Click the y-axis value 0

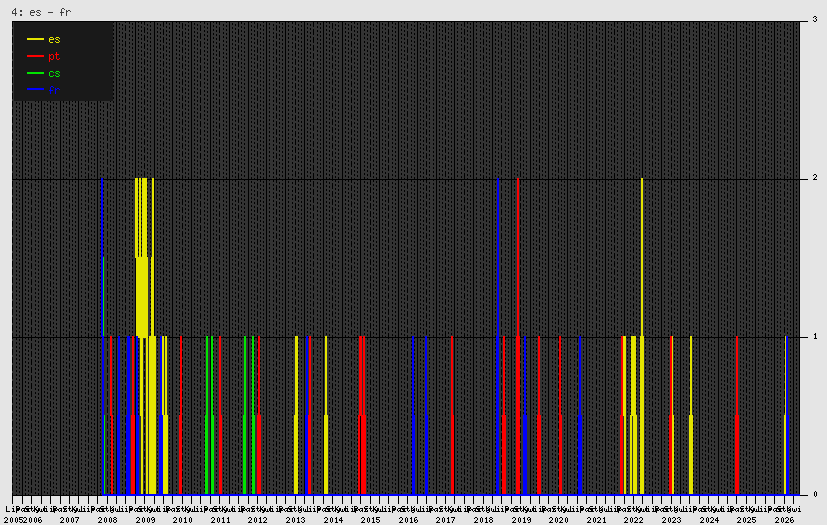(815, 494)
